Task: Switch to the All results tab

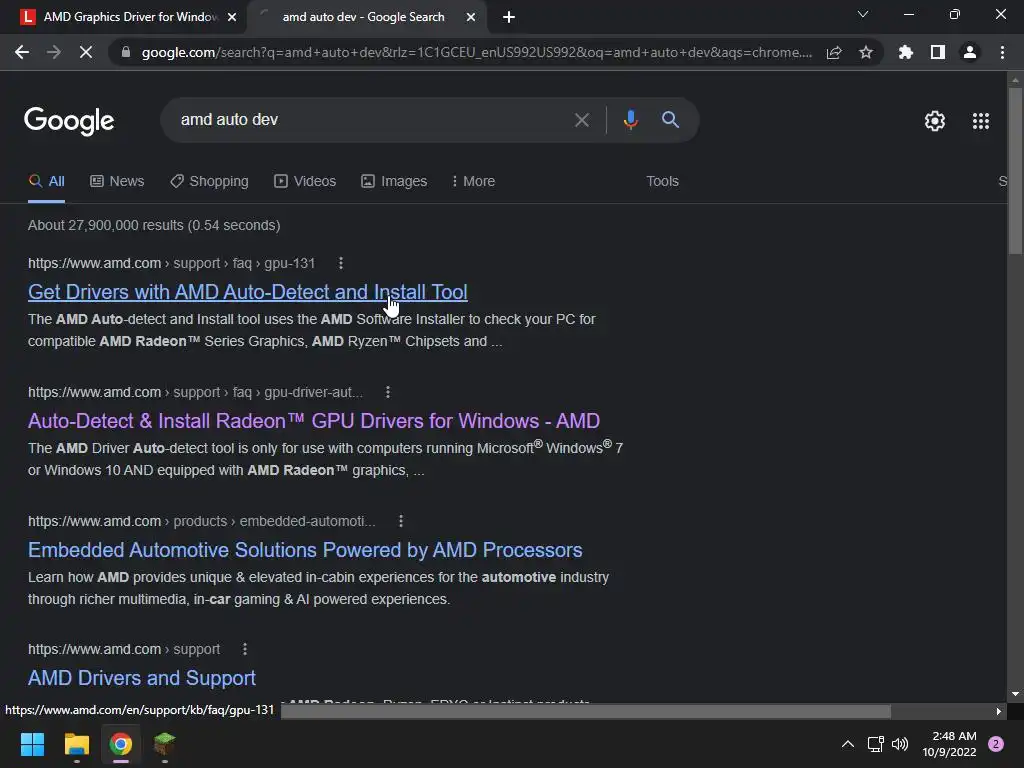Action: coord(46,182)
